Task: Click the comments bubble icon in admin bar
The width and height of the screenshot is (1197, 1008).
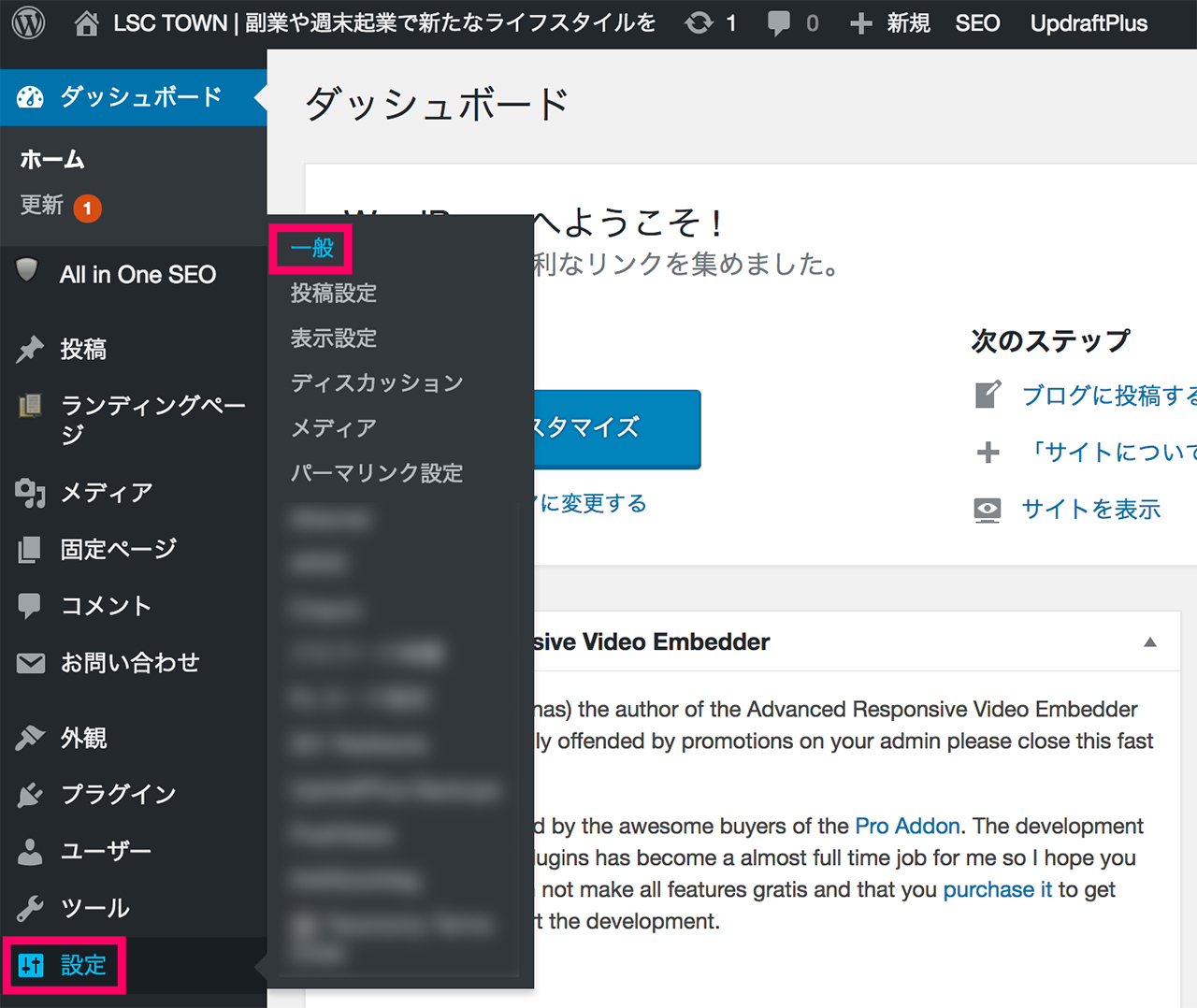Action: pyautogui.click(x=778, y=22)
